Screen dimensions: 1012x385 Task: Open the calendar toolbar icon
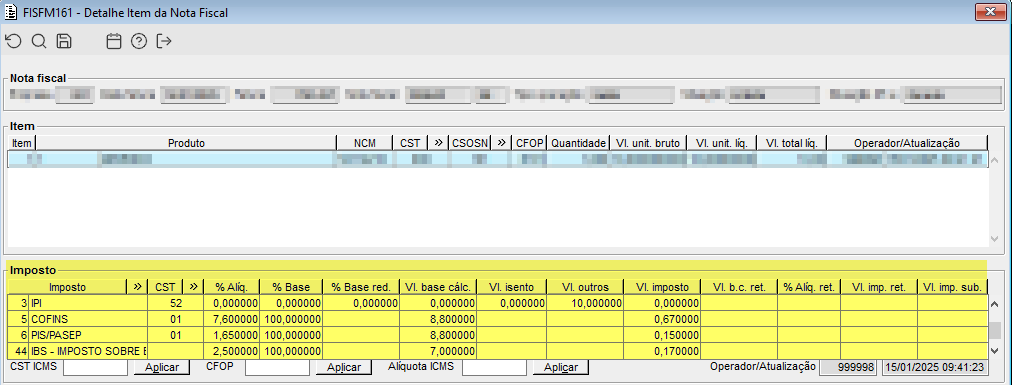(x=114, y=42)
